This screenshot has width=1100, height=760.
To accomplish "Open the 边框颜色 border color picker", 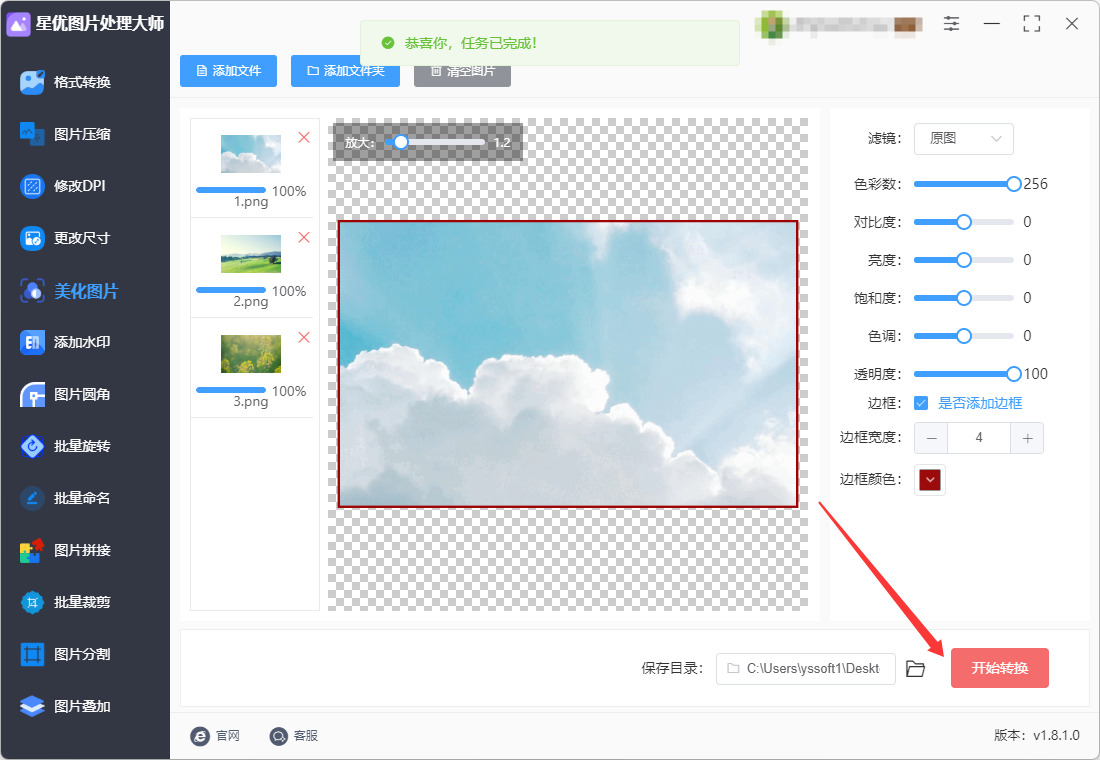I will coord(930,480).
